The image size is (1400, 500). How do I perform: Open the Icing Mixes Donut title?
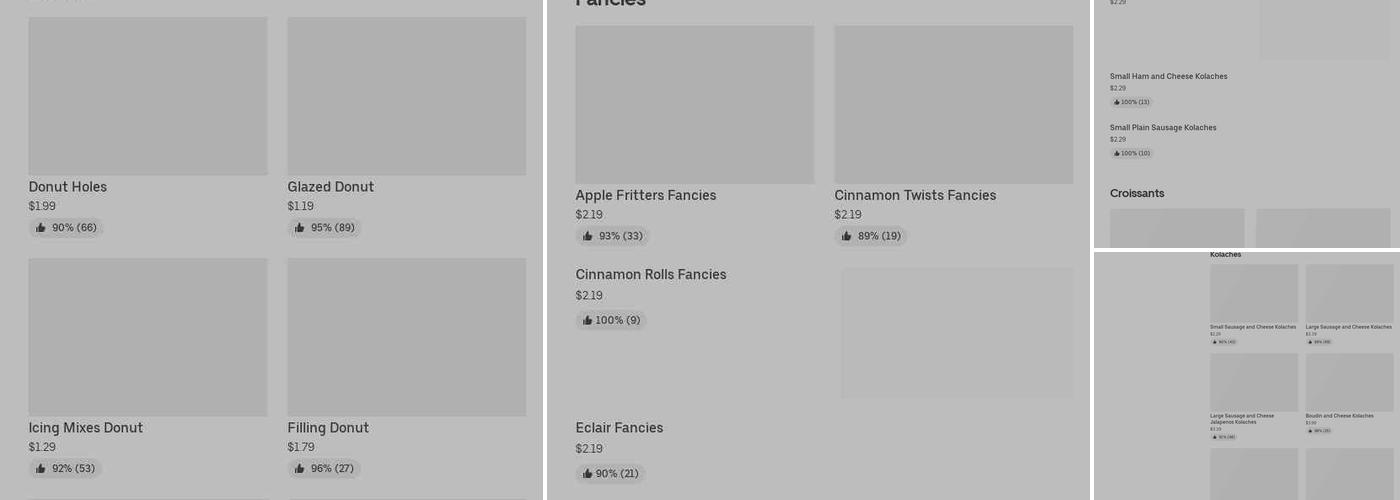86,428
